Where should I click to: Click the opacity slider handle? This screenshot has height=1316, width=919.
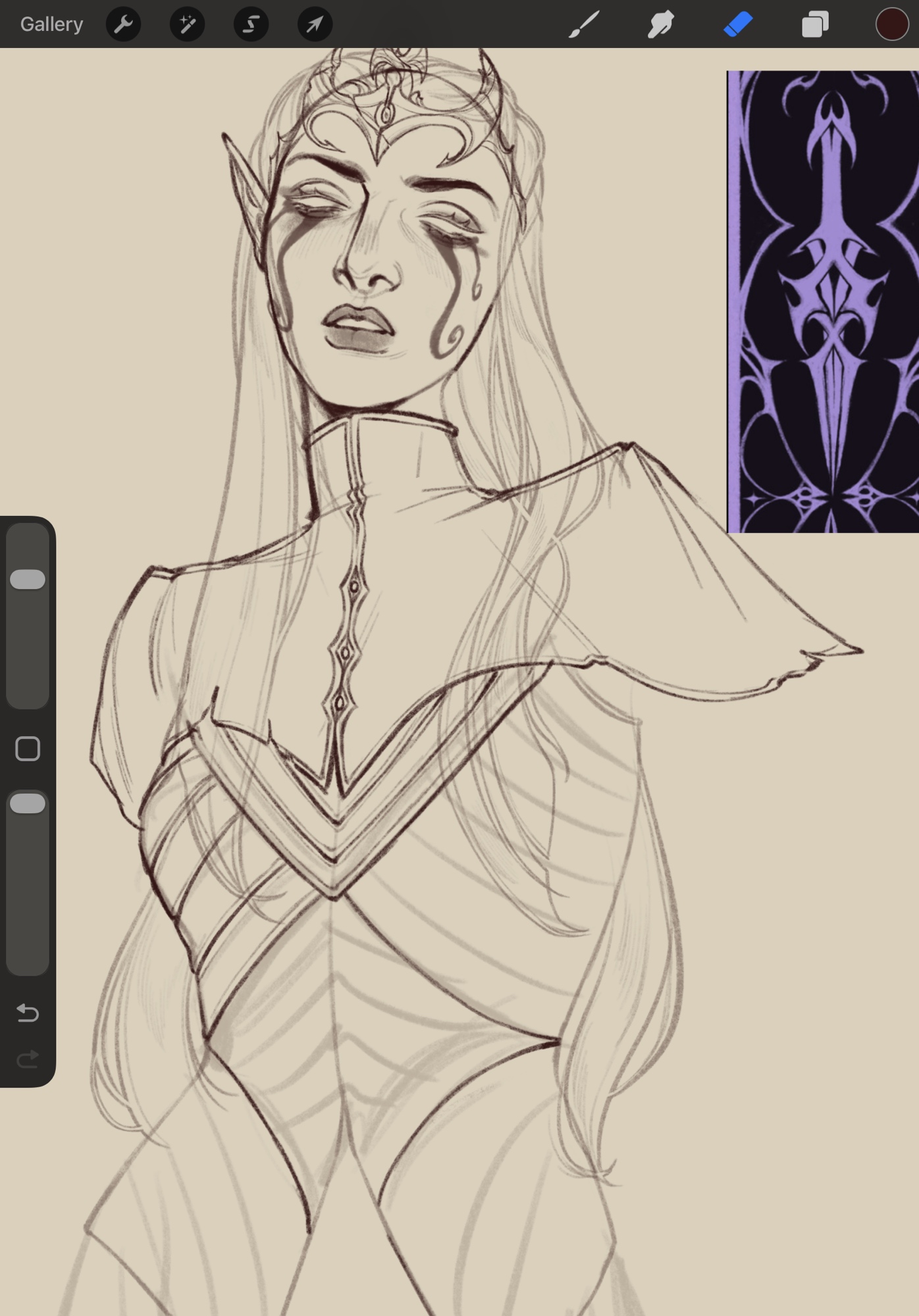[28, 803]
